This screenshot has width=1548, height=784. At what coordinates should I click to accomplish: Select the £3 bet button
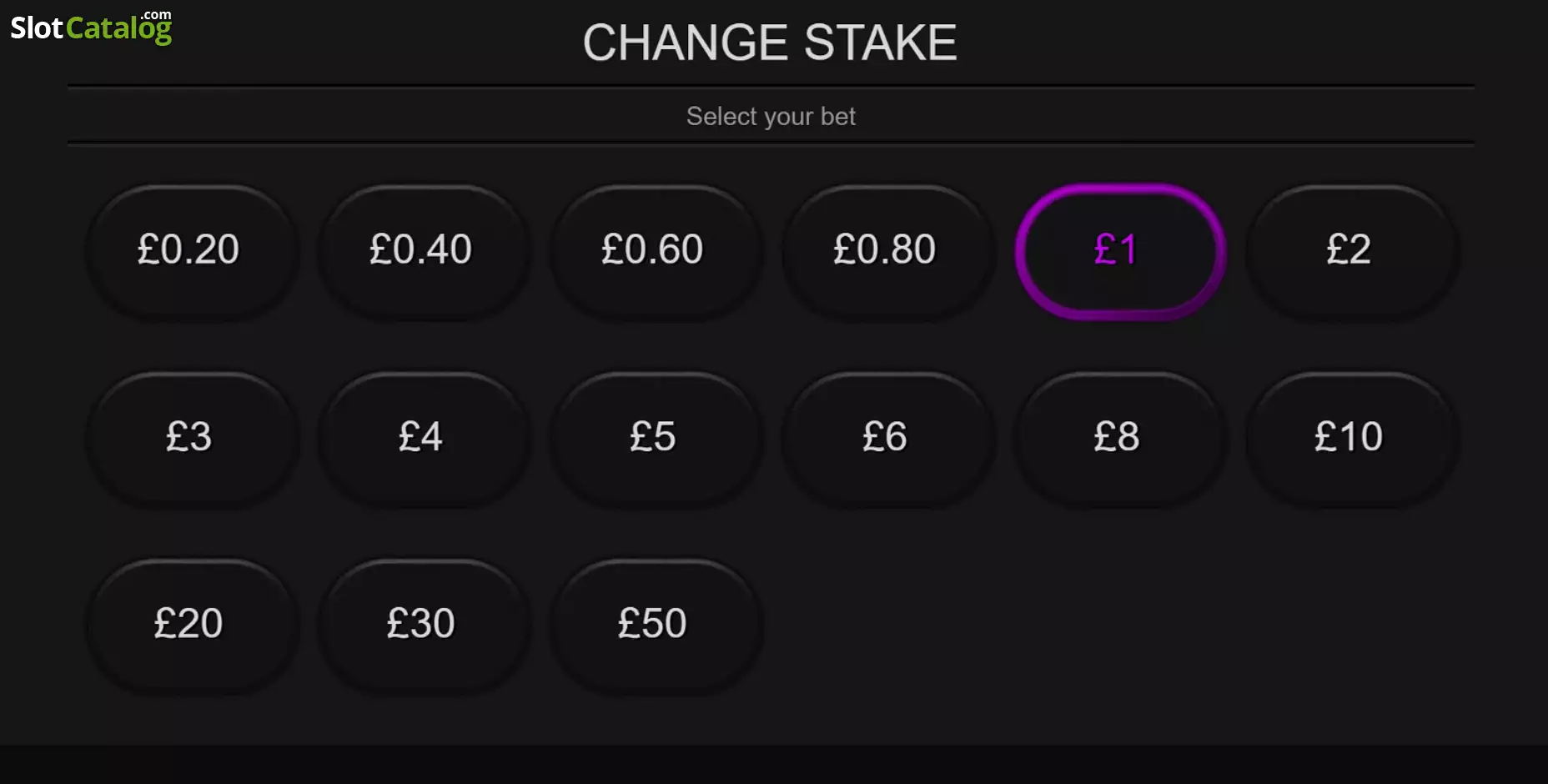(x=189, y=437)
